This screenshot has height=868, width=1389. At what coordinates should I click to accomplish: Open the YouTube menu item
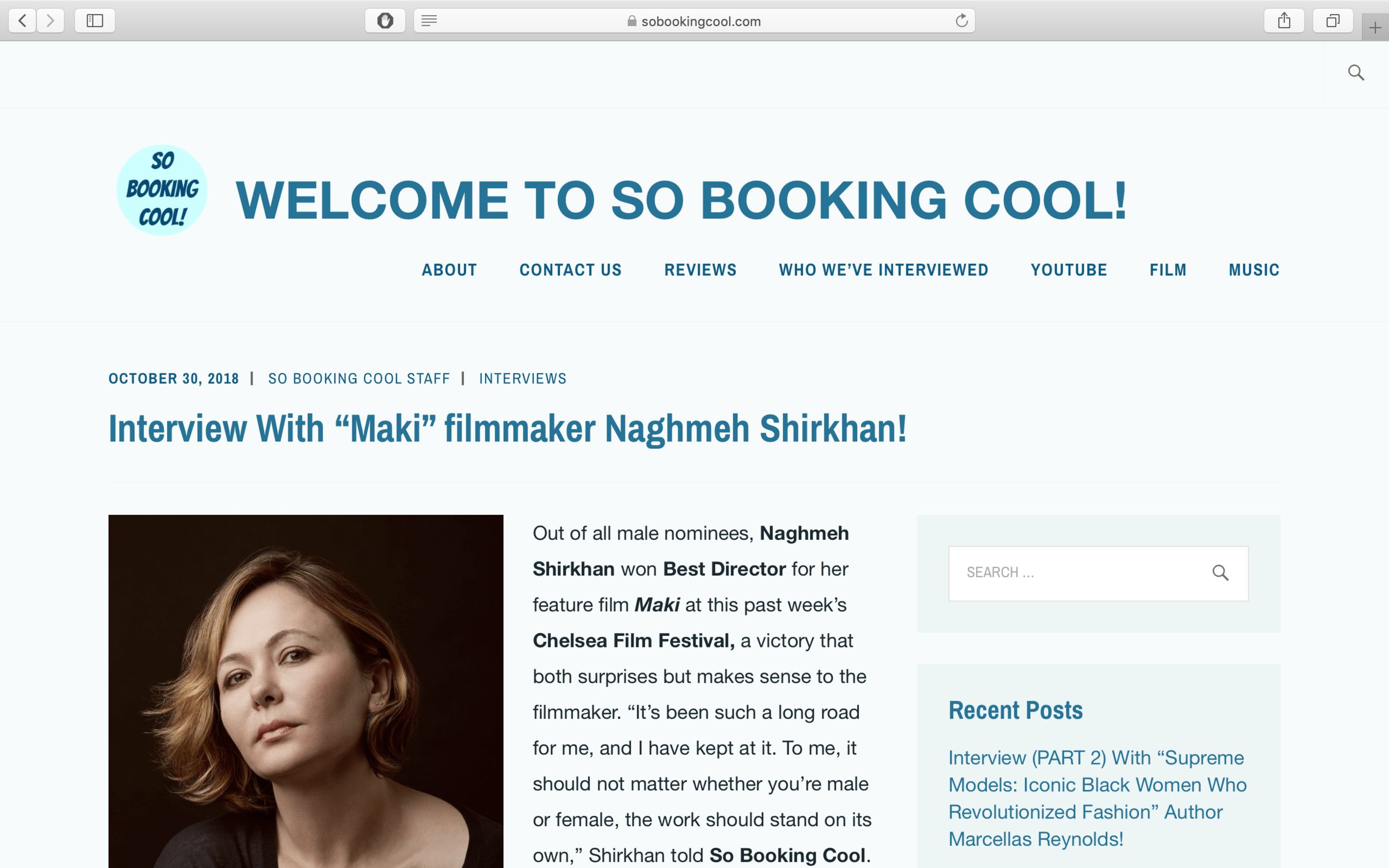coord(1068,270)
